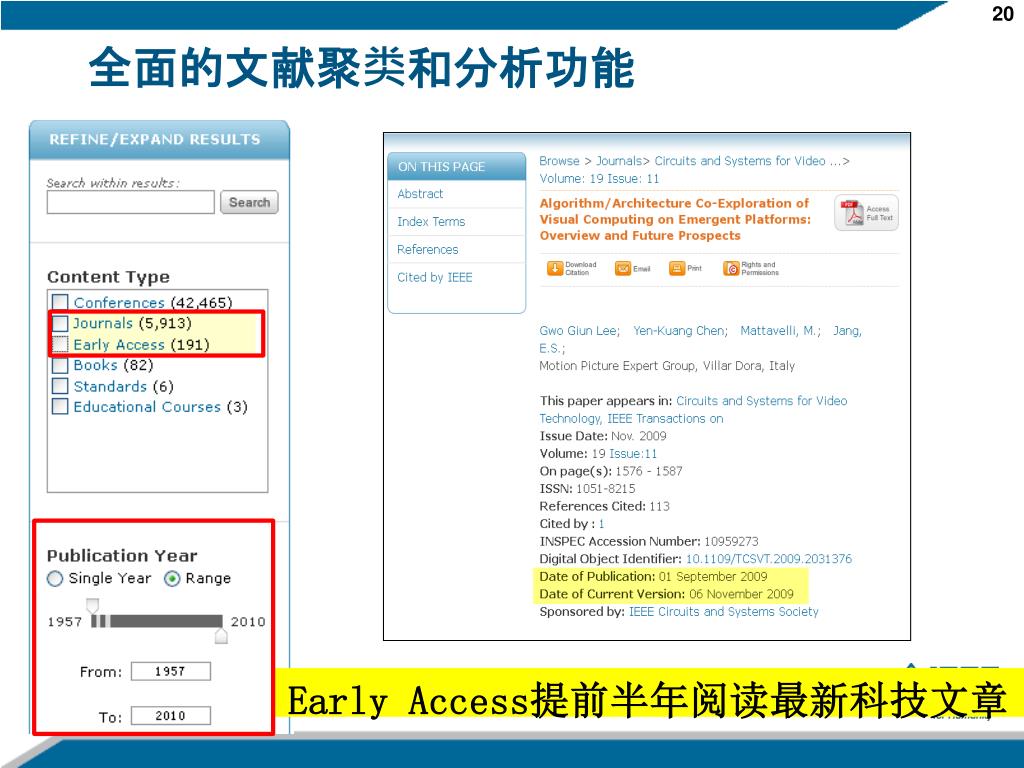This screenshot has width=1024, height=768.
Task: Click the Standards content type link
Action: (110, 387)
